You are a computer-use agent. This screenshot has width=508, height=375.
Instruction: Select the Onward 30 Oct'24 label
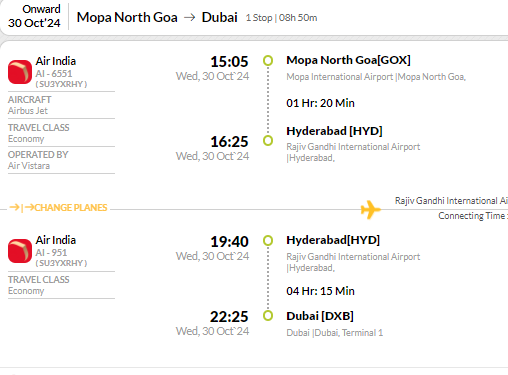coord(34,16)
